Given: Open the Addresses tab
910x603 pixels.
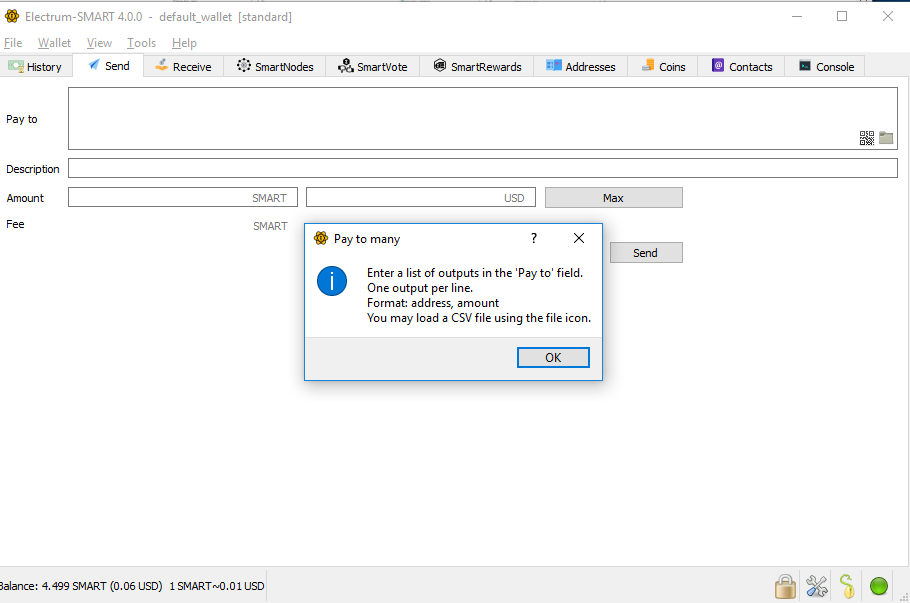Looking at the screenshot, I should pyautogui.click(x=580, y=67).
